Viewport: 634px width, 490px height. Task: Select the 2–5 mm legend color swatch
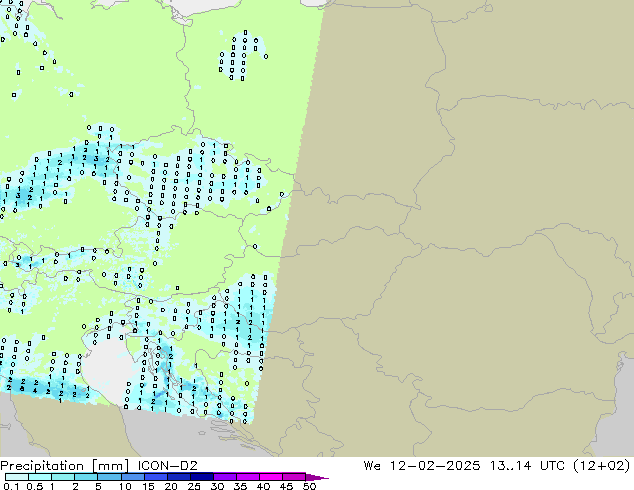pos(86,477)
